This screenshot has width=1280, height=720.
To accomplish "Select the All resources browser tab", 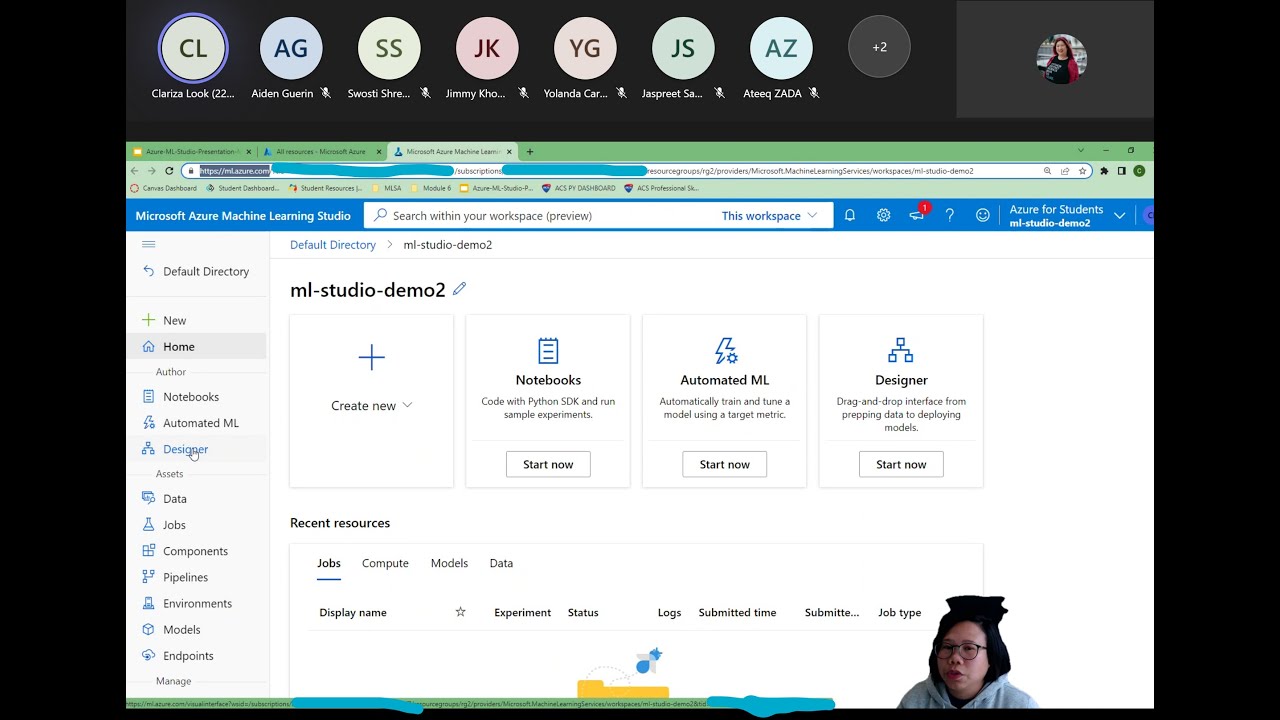I will [322, 152].
